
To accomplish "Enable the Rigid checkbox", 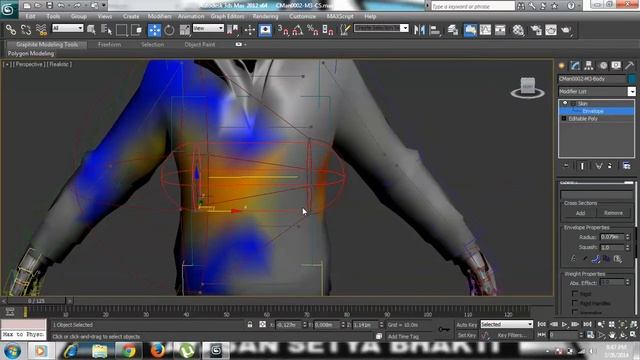I will 575,294.
